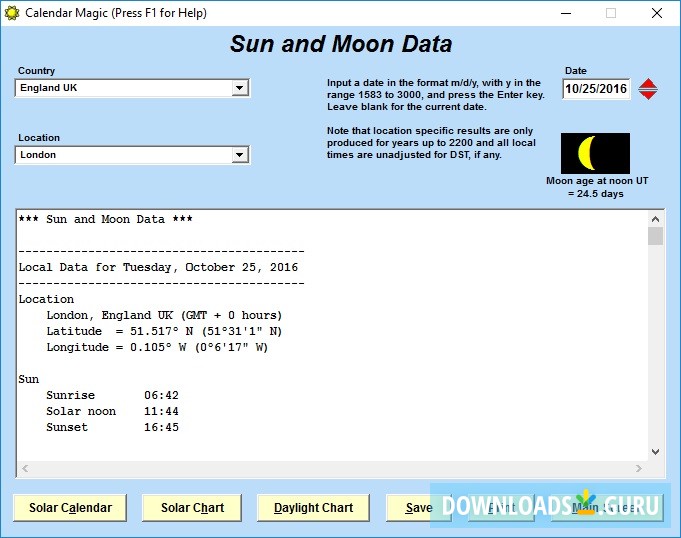Viewport: 681px width, 538px height.
Task: Click the Calendar Magic sun icon in title bar
Action: tap(12, 13)
